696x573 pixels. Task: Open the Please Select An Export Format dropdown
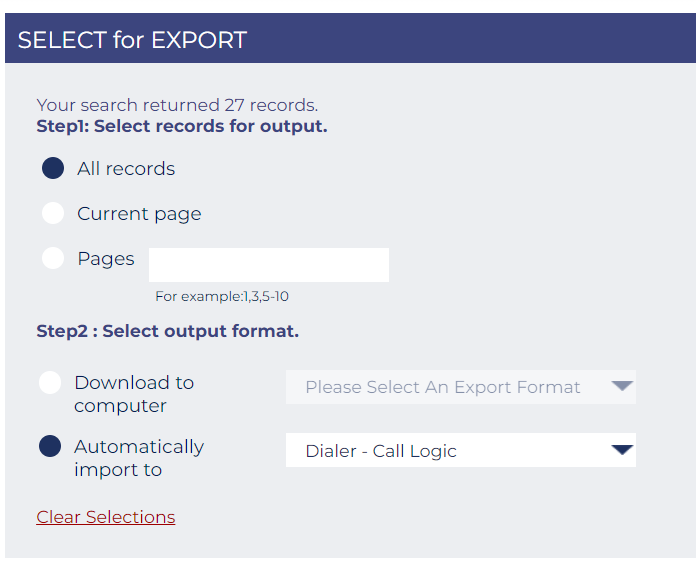[443, 387]
